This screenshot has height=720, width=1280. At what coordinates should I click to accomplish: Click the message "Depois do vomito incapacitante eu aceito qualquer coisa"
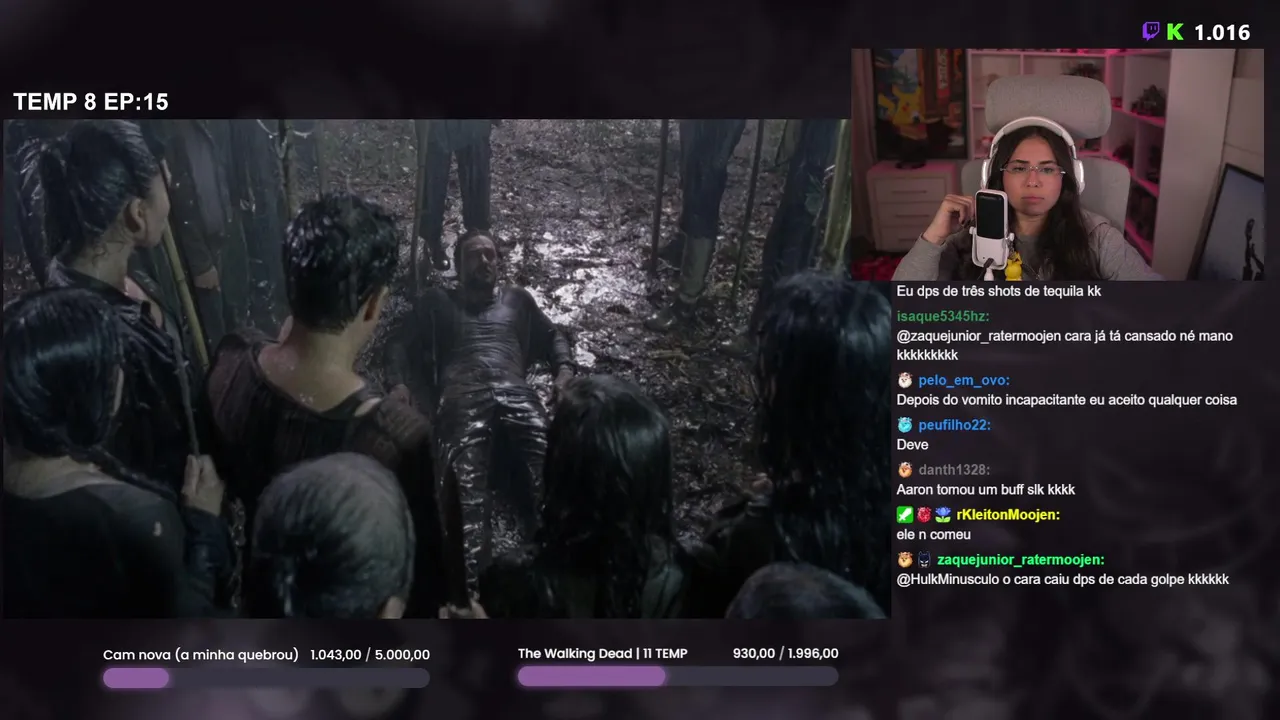1067,400
